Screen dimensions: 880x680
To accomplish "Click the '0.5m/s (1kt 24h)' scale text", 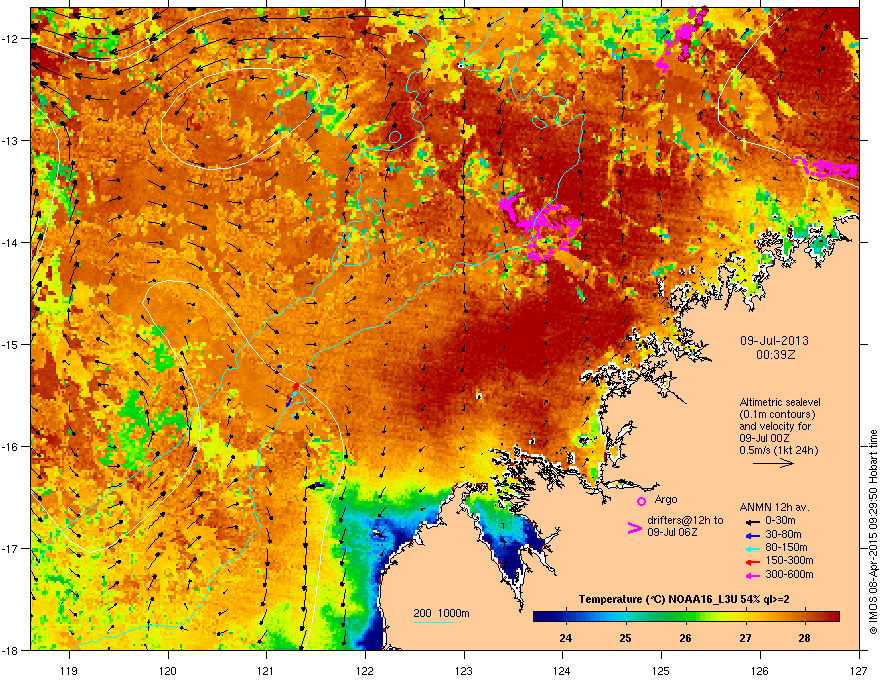I will pos(779,451).
